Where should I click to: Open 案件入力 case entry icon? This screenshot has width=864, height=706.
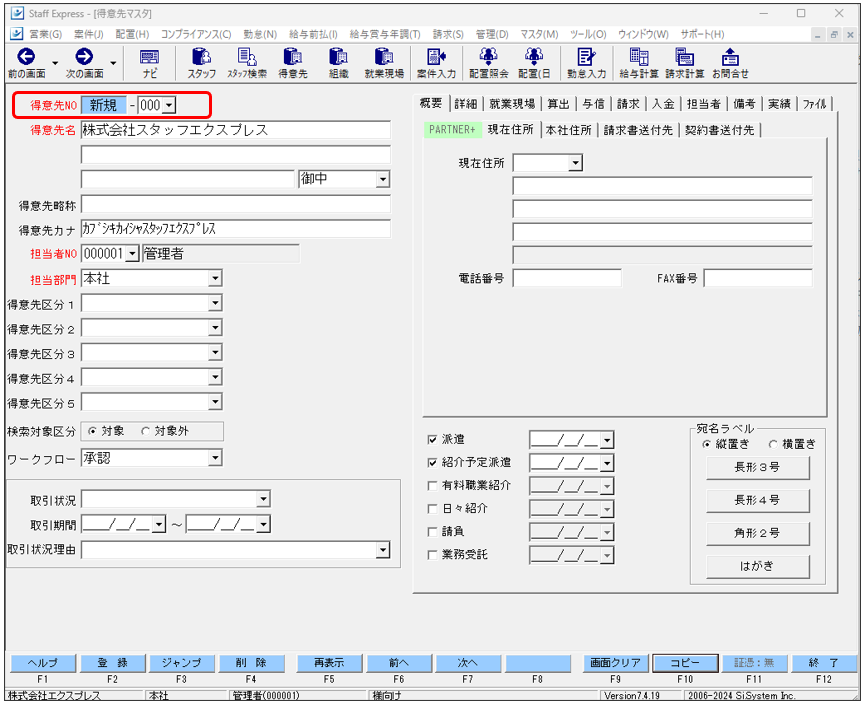[x=436, y=63]
